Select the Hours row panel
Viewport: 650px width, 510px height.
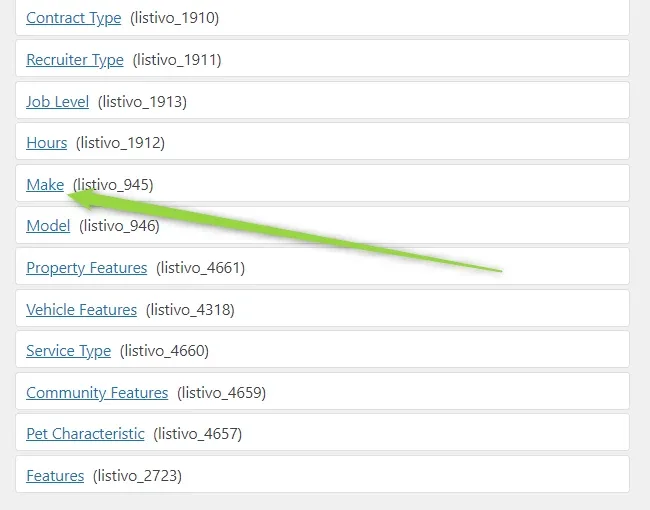pos(323,141)
